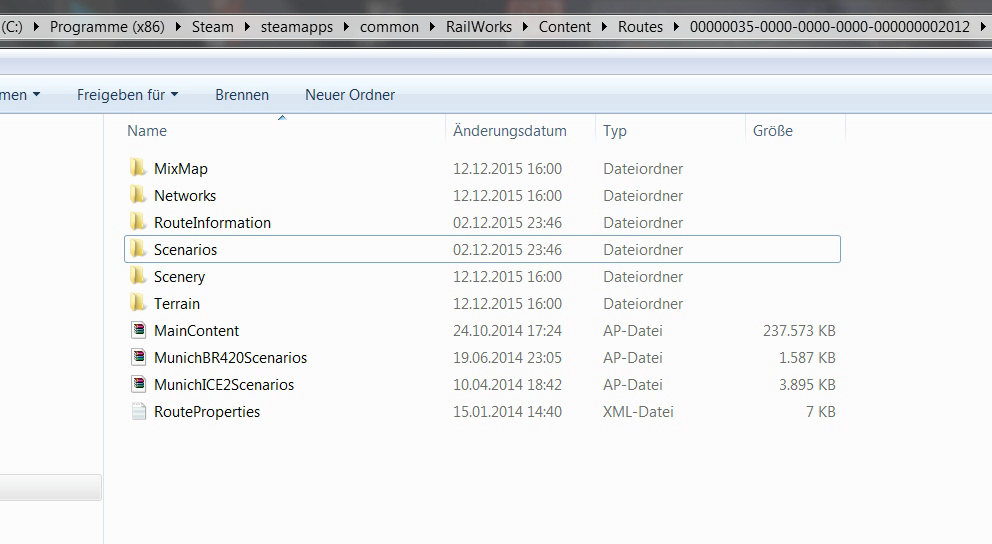992x544 pixels.
Task: Select the RouteInformation folder name
Action: coord(212,223)
